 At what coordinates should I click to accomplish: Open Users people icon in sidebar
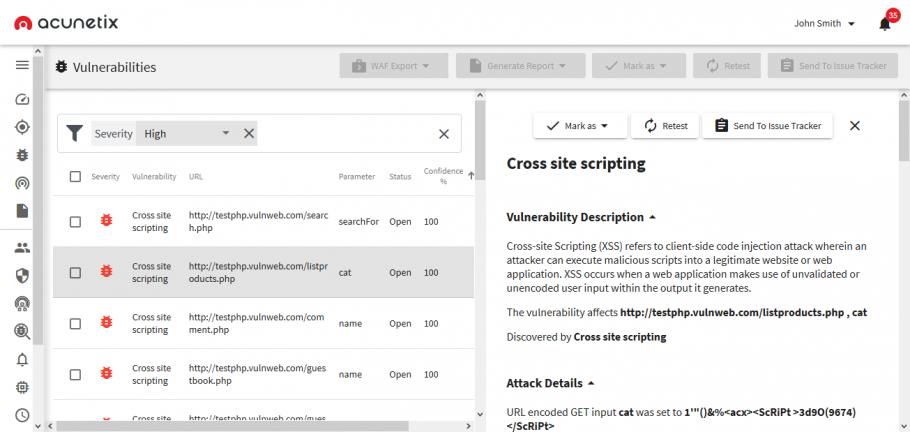pos(22,248)
